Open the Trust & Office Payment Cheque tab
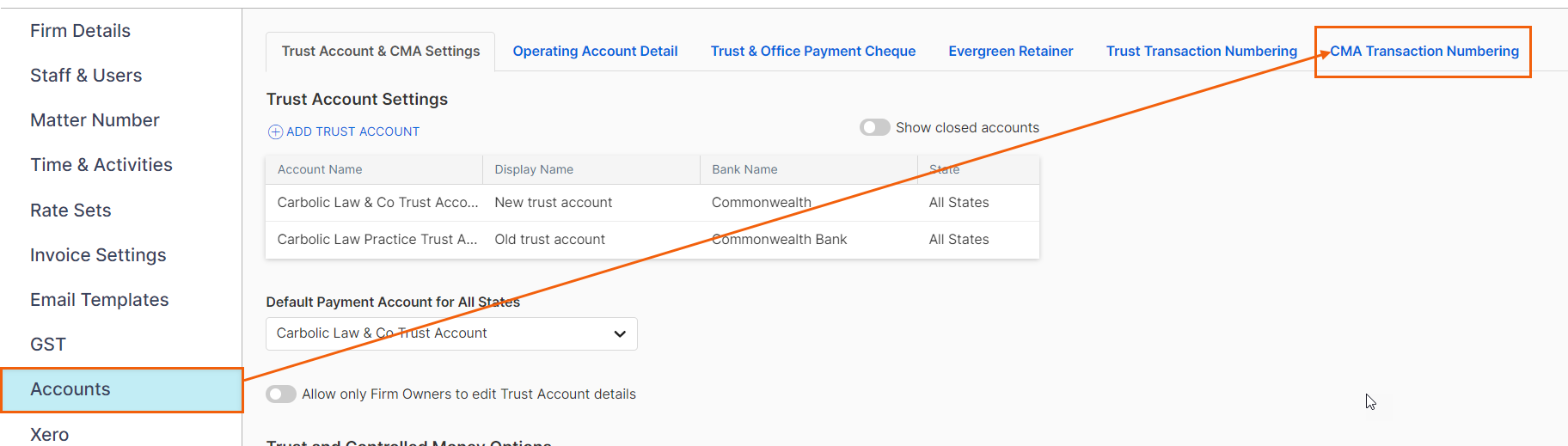 point(812,52)
